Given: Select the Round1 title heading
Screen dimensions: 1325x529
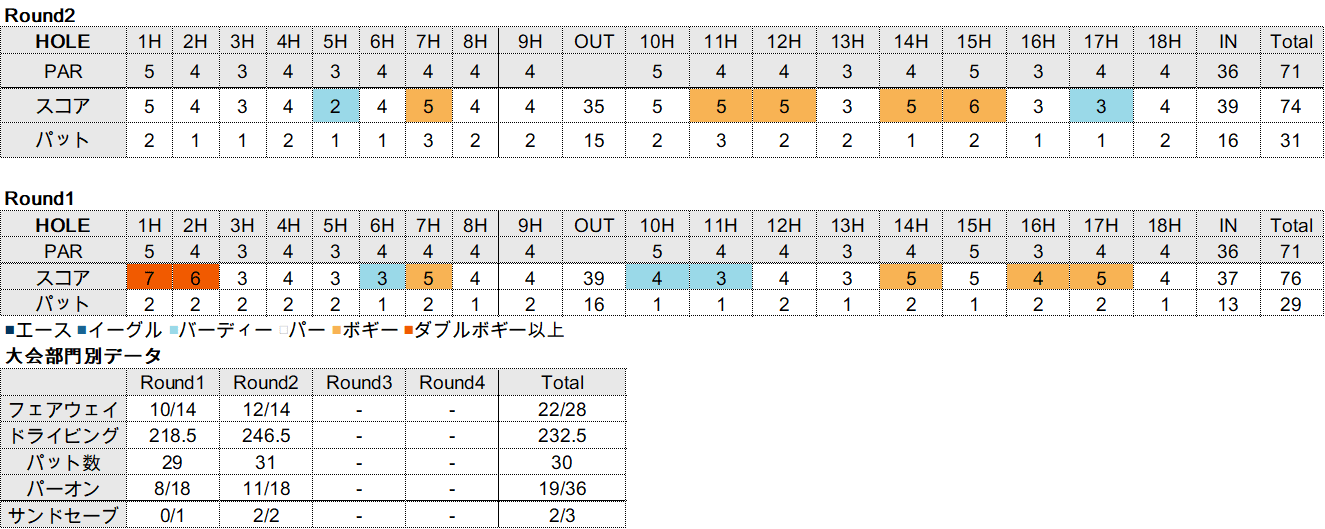Looking at the screenshot, I should 40,199.
